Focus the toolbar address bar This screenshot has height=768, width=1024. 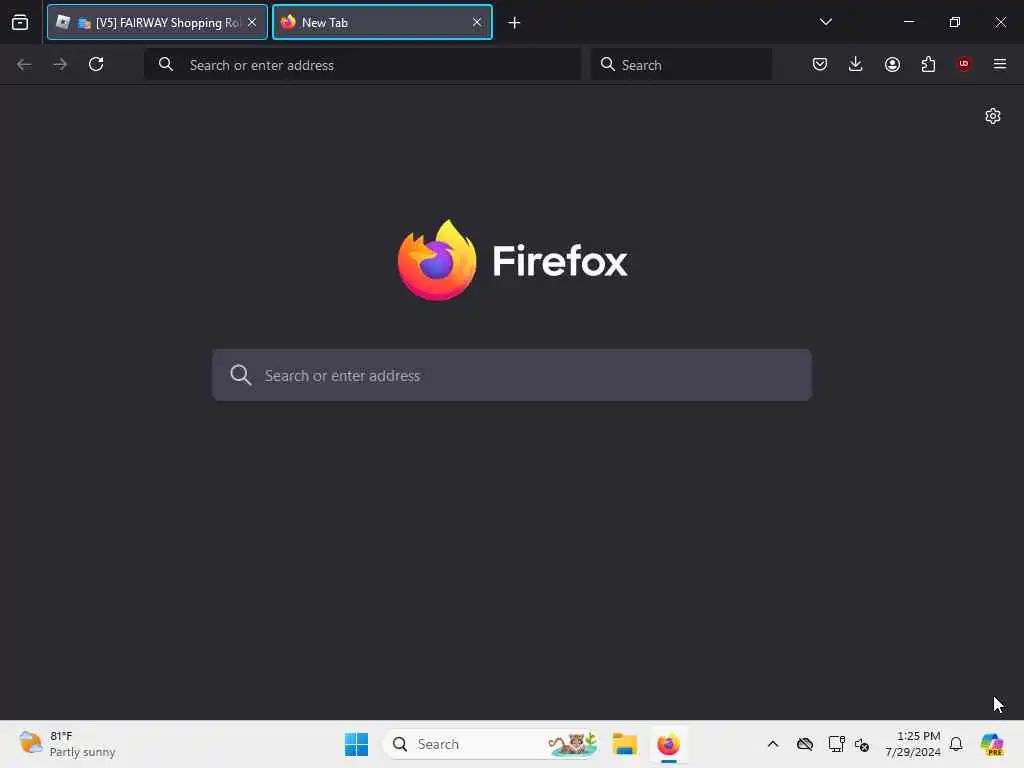point(362,64)
